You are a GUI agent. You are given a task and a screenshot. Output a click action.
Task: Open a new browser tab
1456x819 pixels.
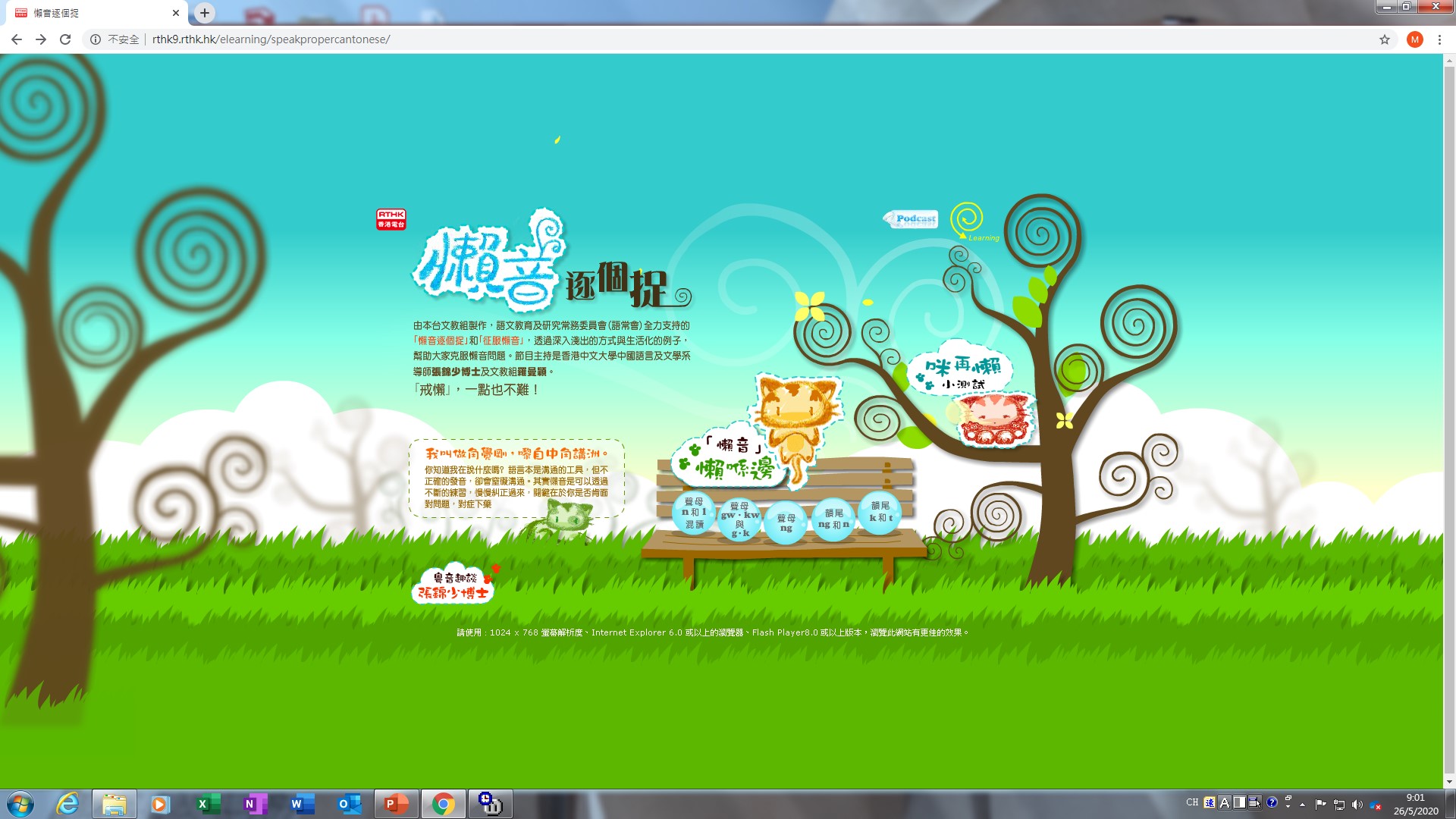[205, 13]
